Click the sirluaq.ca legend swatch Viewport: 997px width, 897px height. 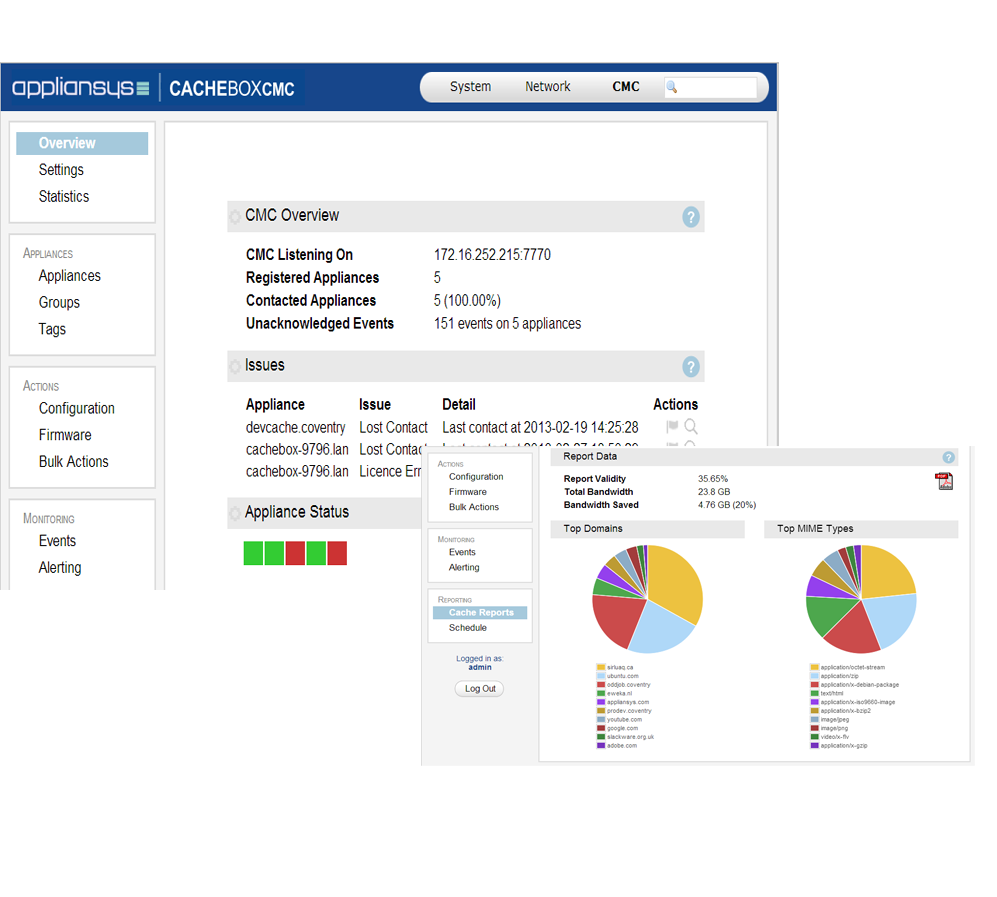[600, 668]
